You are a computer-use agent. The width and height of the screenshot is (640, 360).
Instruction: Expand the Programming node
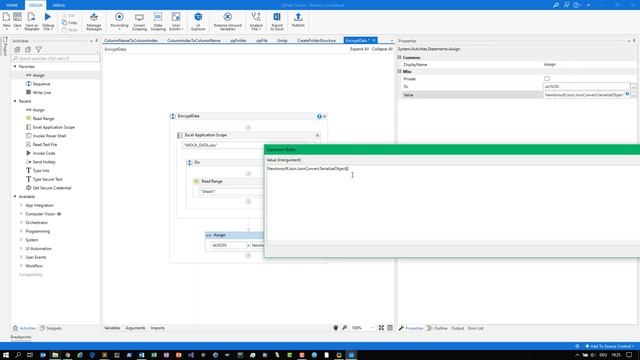(21, 231)
